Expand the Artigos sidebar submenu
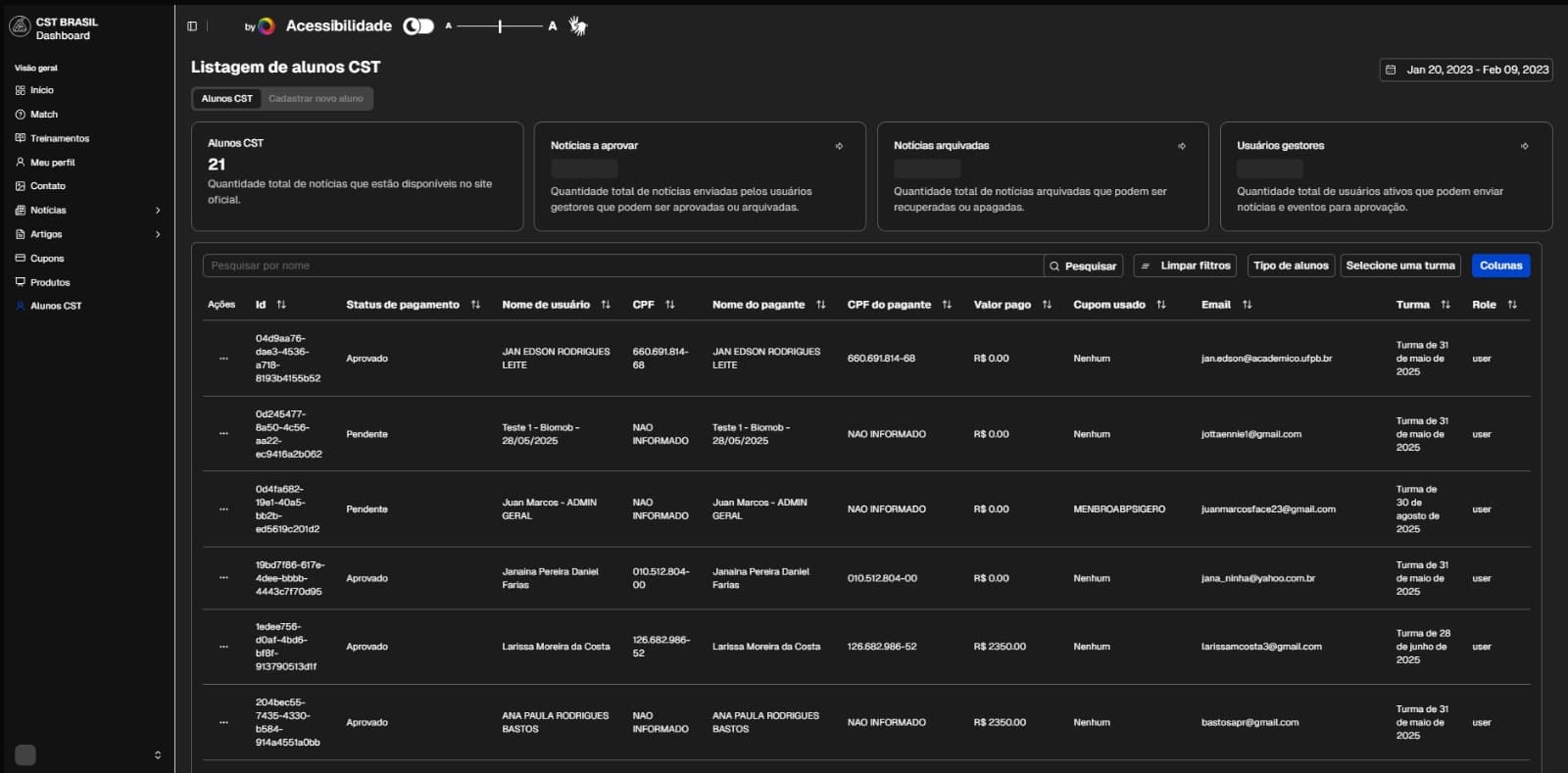 click(x=158, y=234)
